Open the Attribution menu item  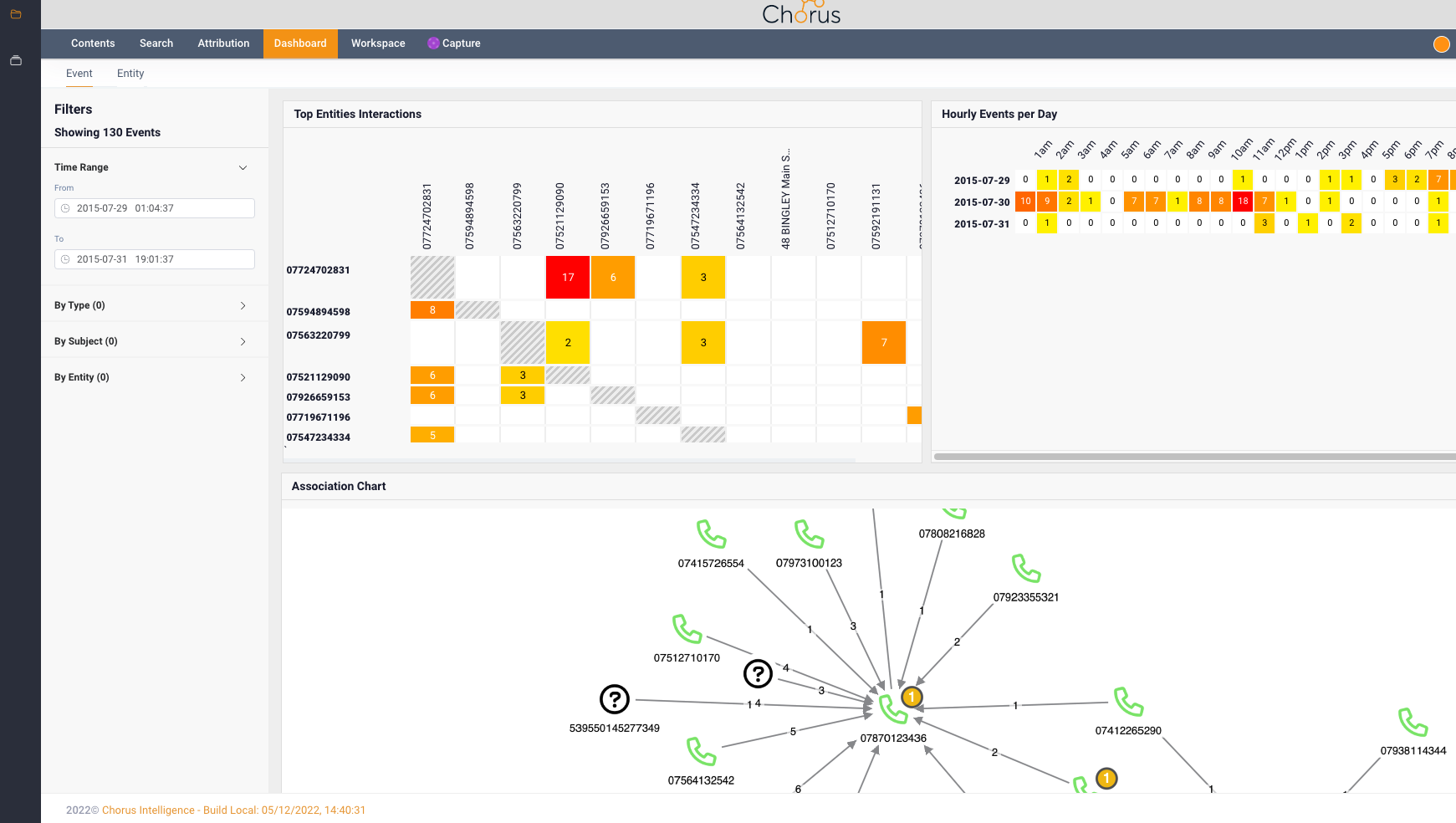pos(223,43)
